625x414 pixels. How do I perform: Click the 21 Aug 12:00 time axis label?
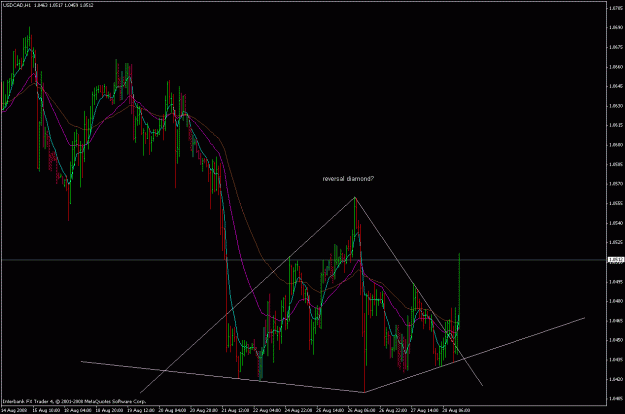click(x=236, y=410)
